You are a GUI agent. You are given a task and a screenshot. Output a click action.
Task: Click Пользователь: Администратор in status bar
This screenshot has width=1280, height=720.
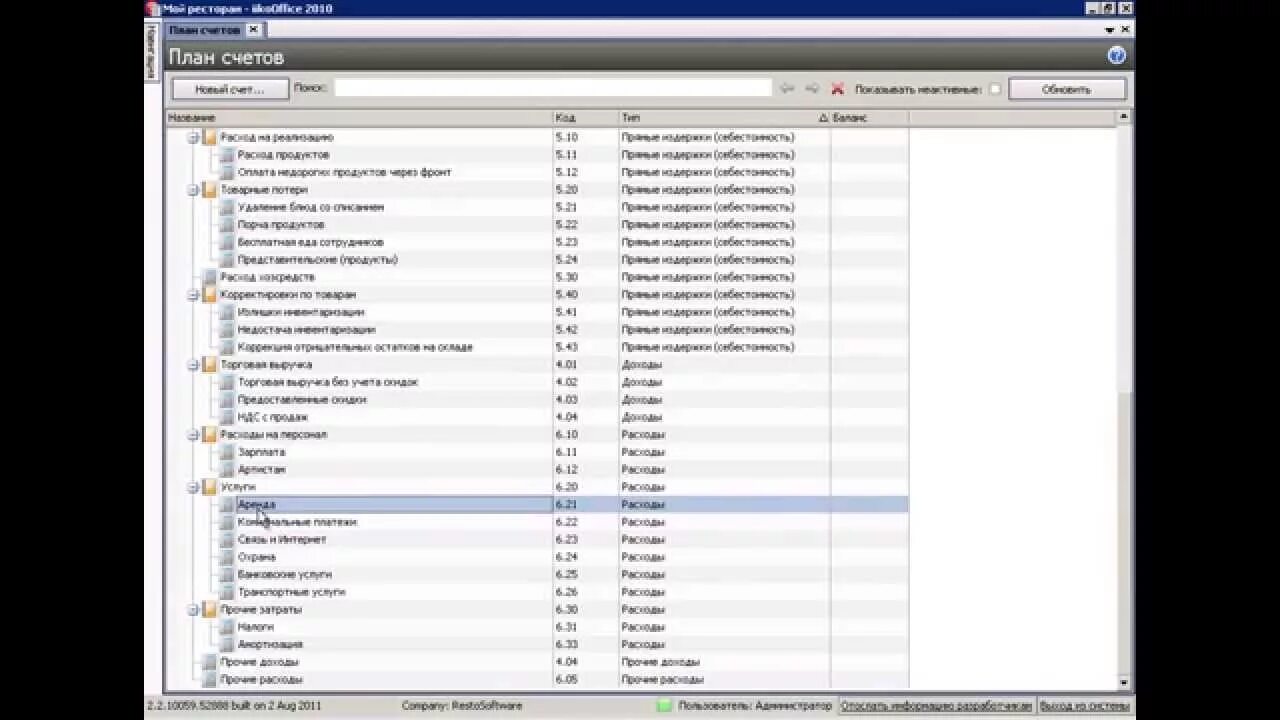pos(755,706)
